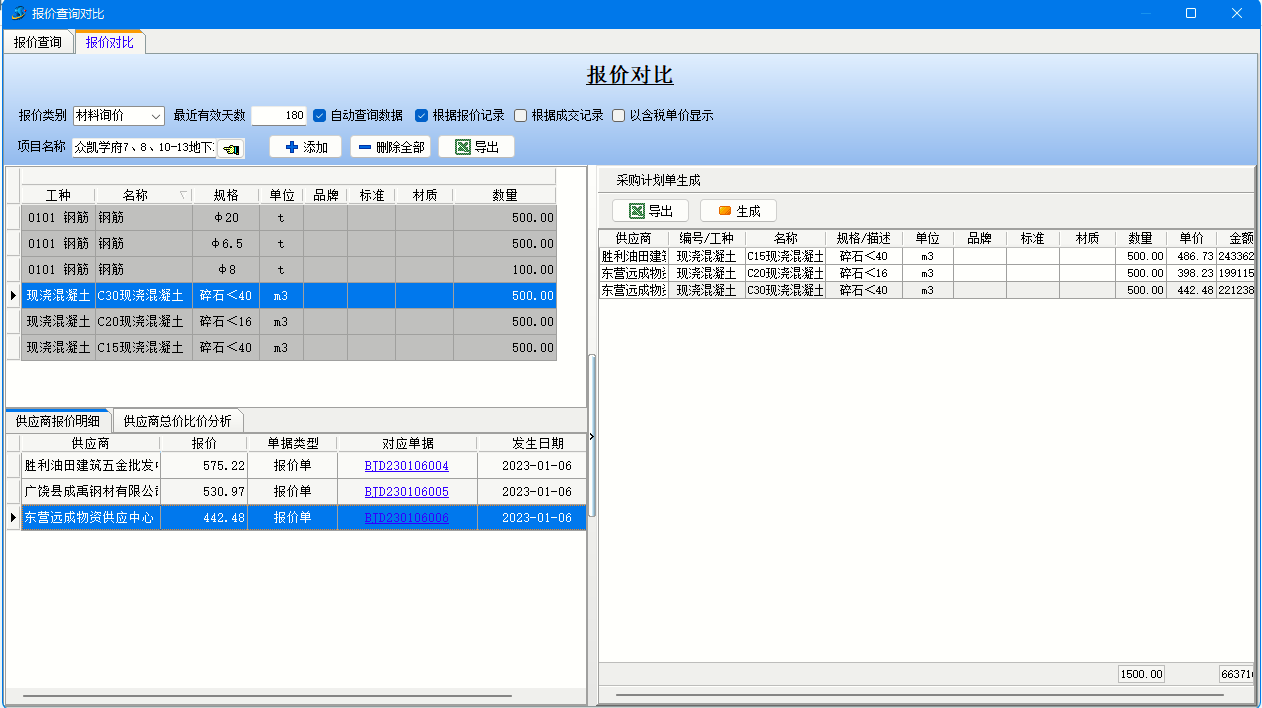Open the 报价类别 dropdown
1262x708 pixels.
coord(156,116)
